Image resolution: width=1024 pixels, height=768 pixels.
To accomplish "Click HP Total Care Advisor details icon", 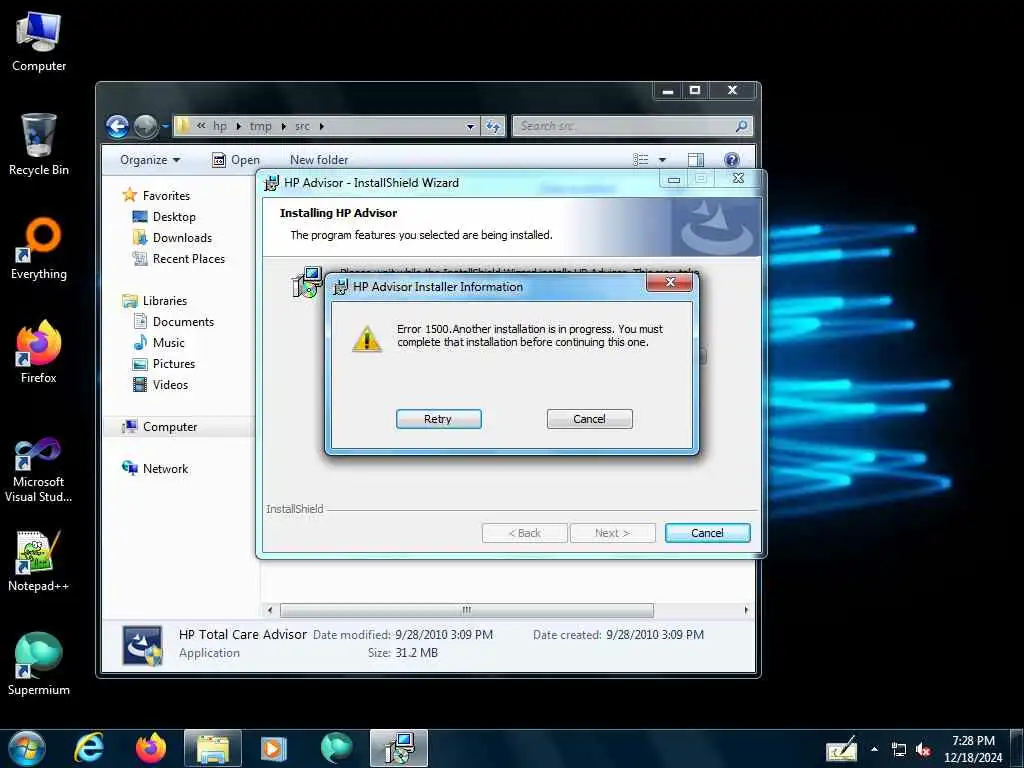I will coord(142,645).
